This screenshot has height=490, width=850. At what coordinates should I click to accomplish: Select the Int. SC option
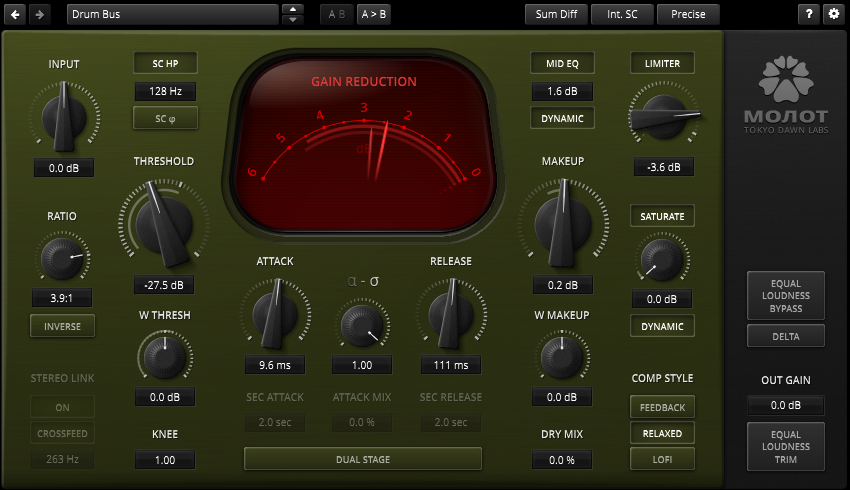point(622,14)
